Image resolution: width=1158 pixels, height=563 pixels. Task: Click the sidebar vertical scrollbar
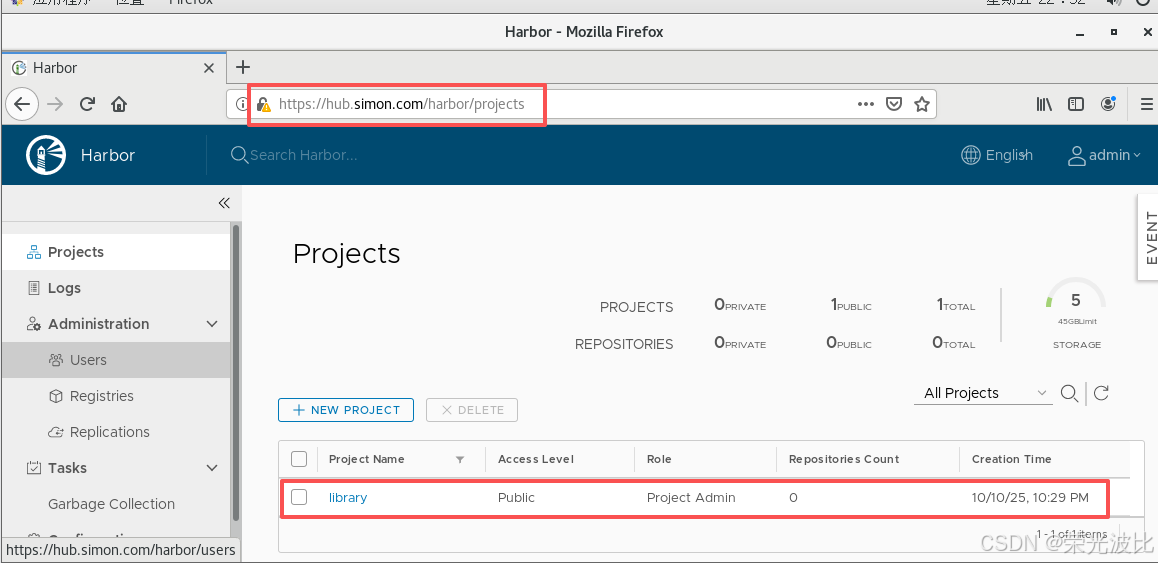(x=236, y=373)
